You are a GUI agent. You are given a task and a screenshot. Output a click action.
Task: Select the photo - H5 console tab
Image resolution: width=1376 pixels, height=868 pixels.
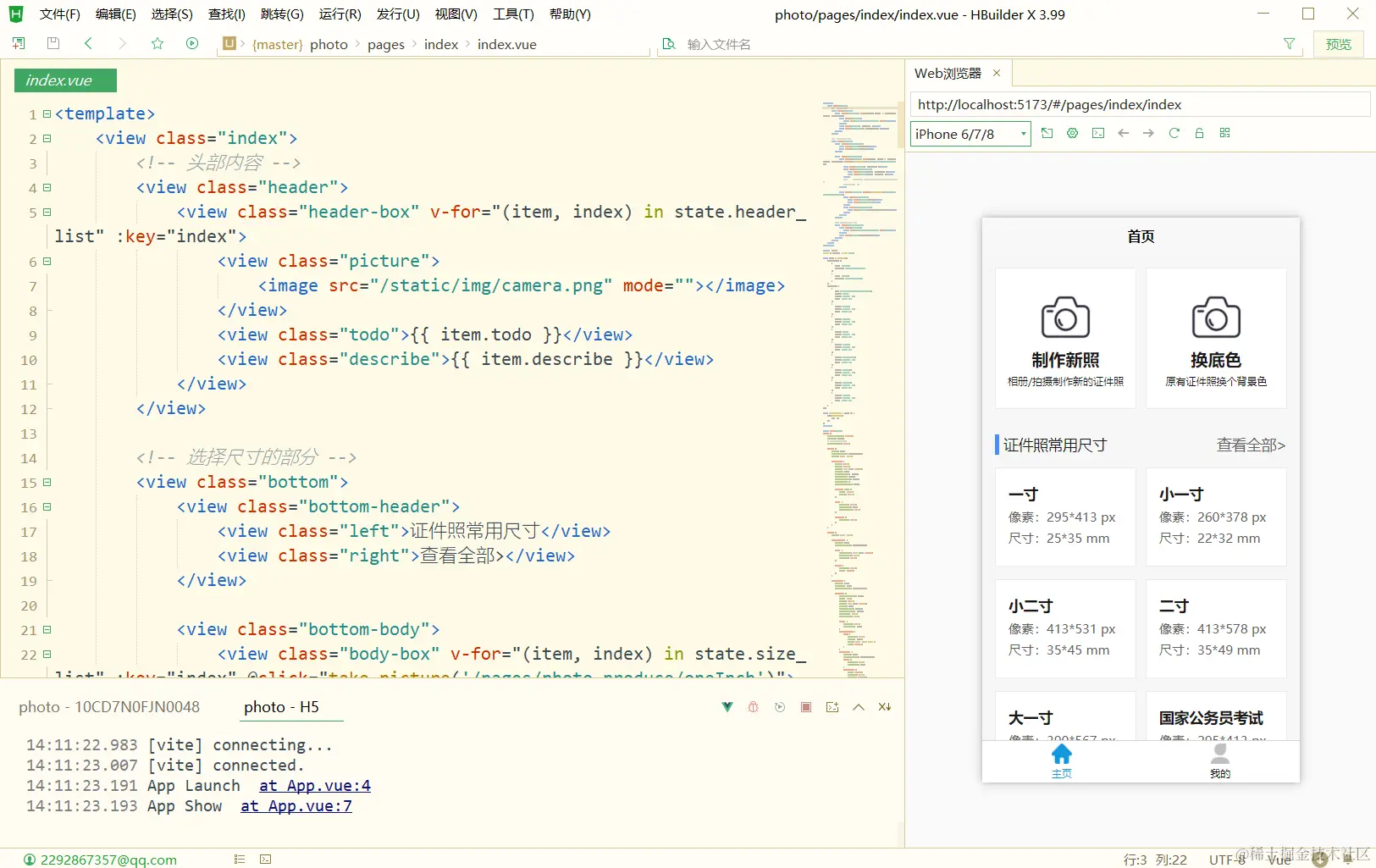click(281, 707)
